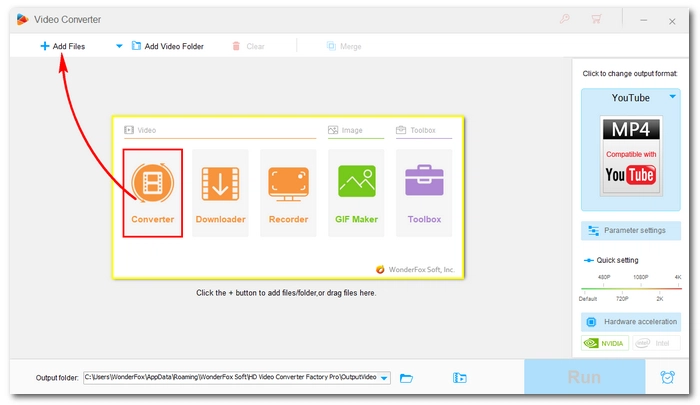Select the Image section header

click(346, 130)
